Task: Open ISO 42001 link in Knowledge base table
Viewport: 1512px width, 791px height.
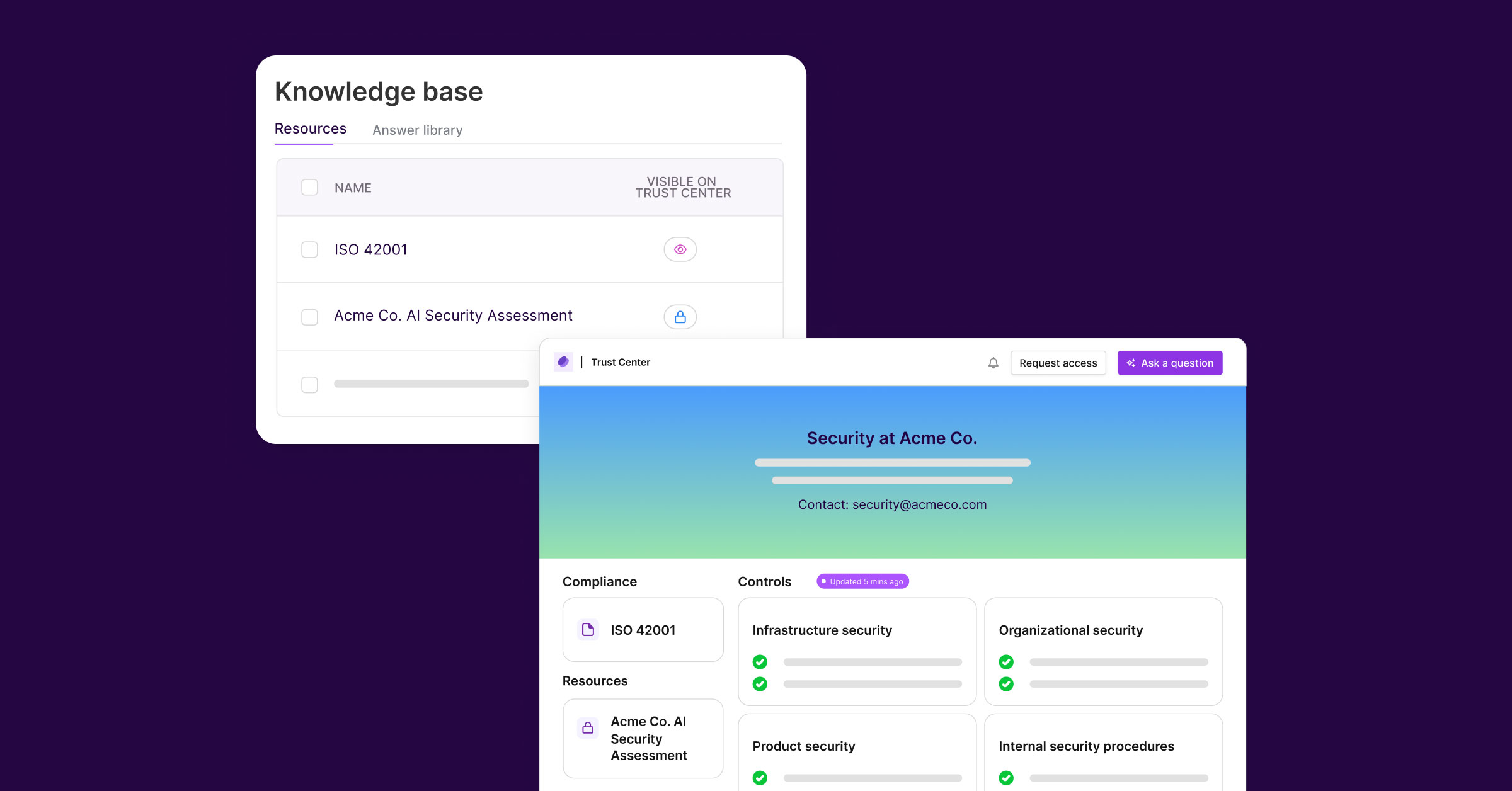Action: (370, 249)
